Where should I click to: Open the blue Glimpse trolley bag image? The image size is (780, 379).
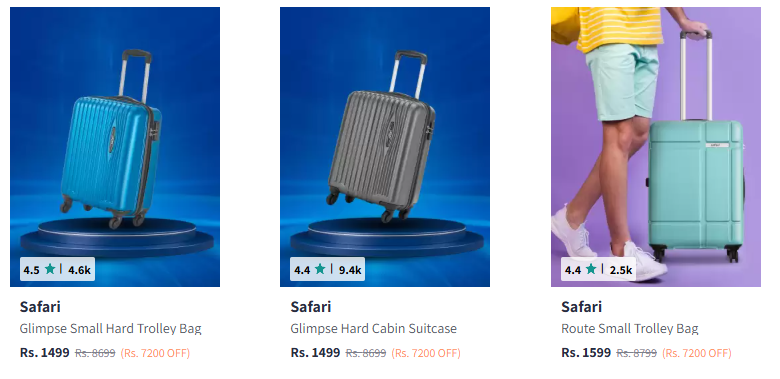point(115,147)
